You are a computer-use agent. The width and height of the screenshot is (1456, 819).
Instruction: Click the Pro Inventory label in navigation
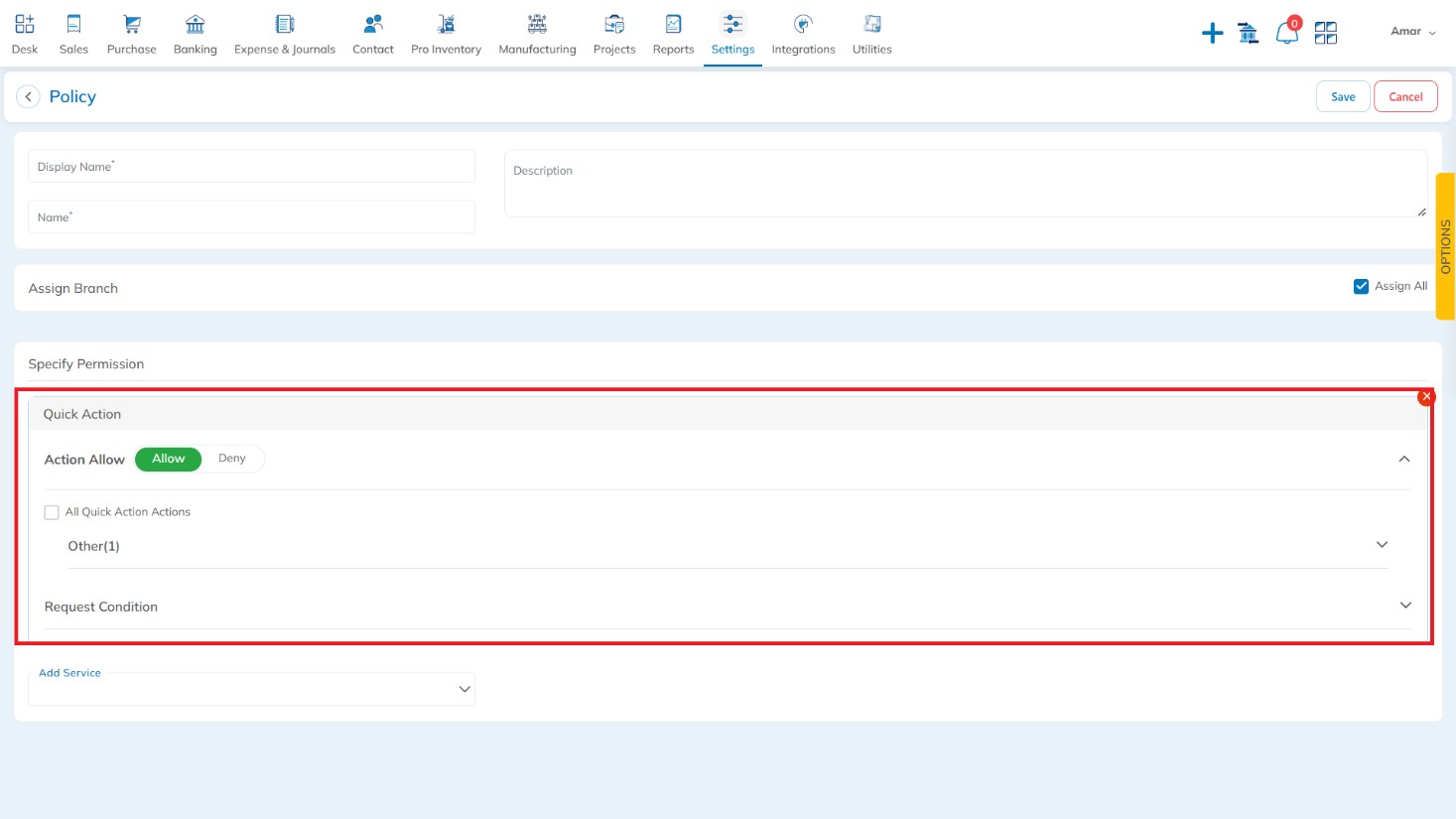coord(447,50)
